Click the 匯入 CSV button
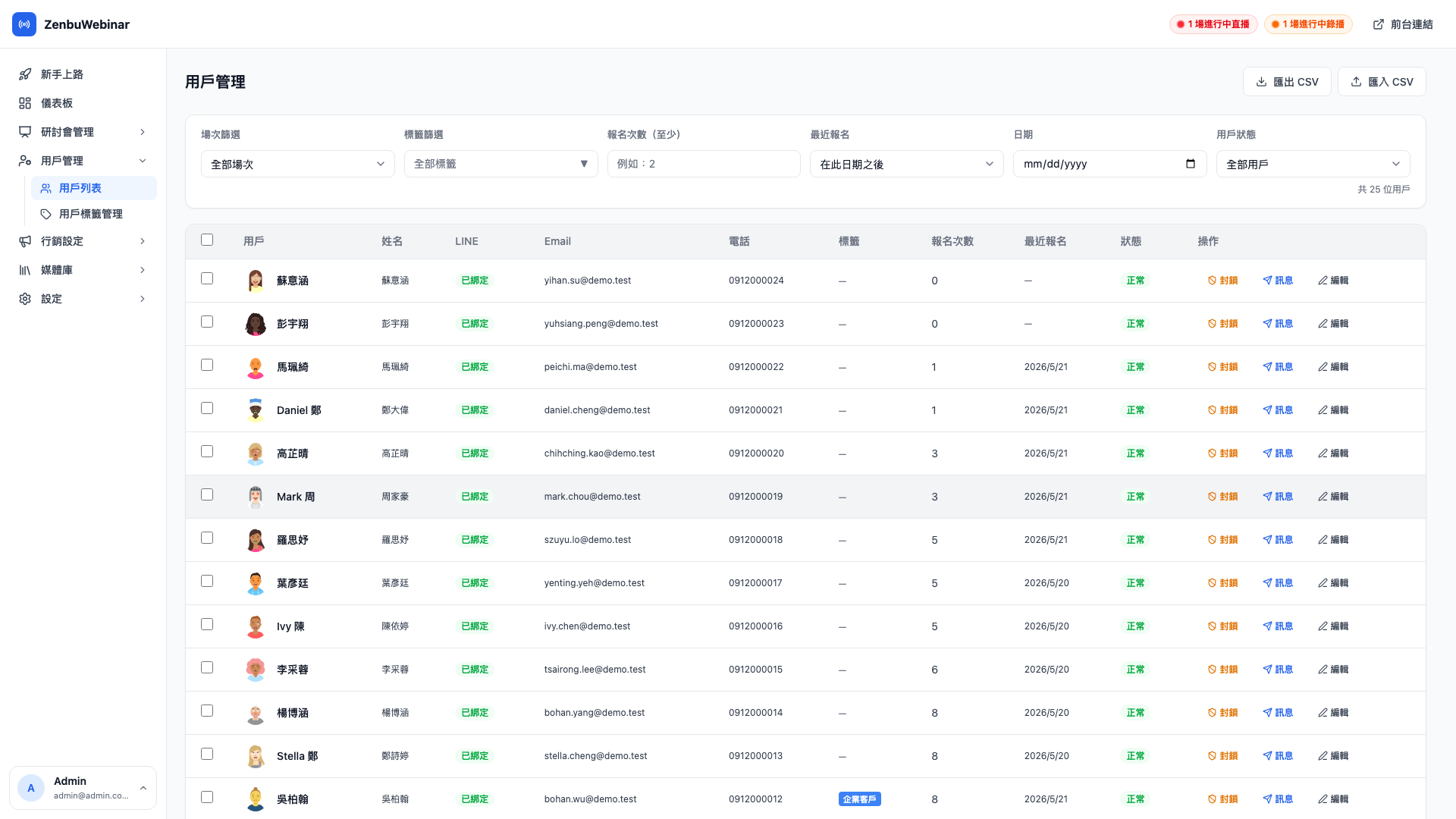Screen dimensions: 1456x819 pos(1382,82)
